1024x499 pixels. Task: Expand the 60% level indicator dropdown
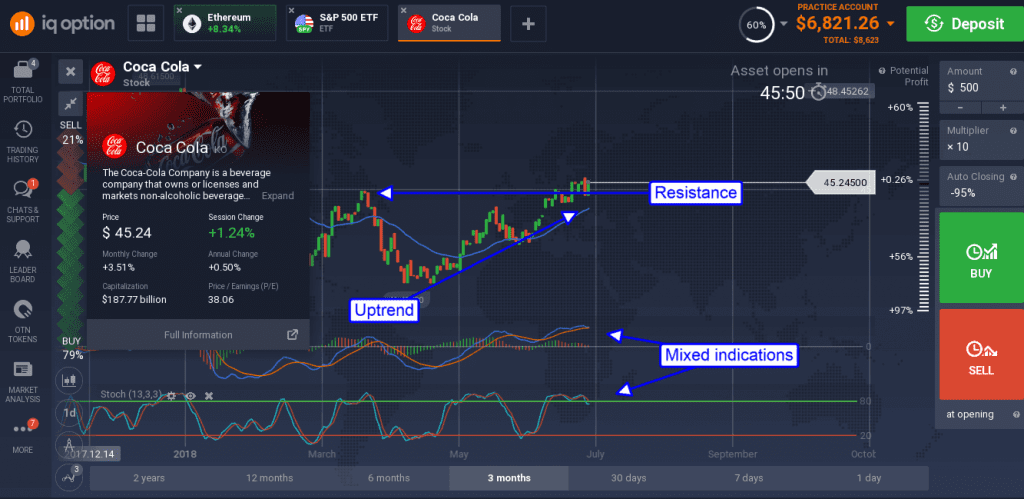[x=784, y=24]
